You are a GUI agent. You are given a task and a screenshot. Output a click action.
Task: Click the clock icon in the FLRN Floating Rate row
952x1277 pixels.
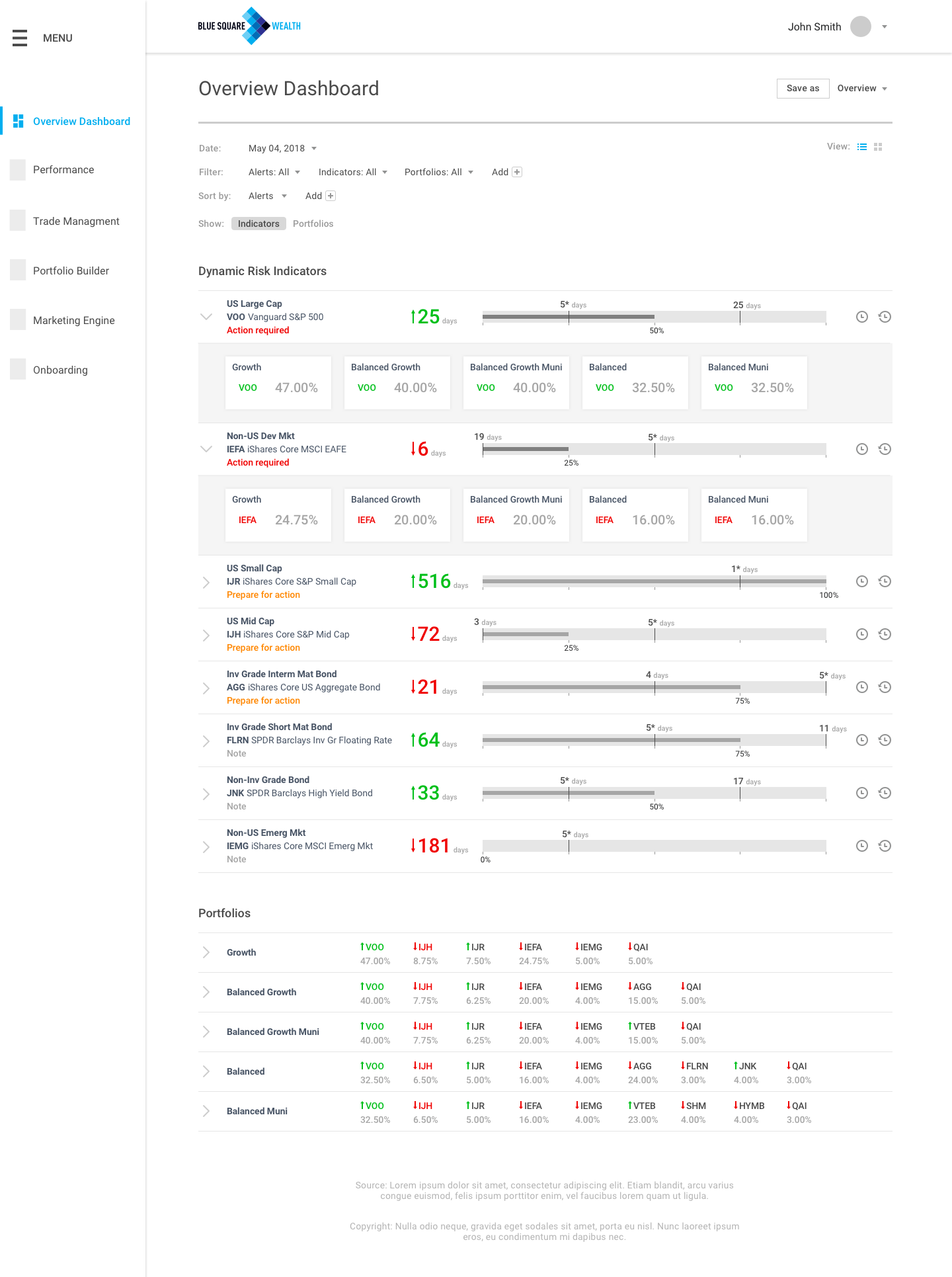[861, 740]
